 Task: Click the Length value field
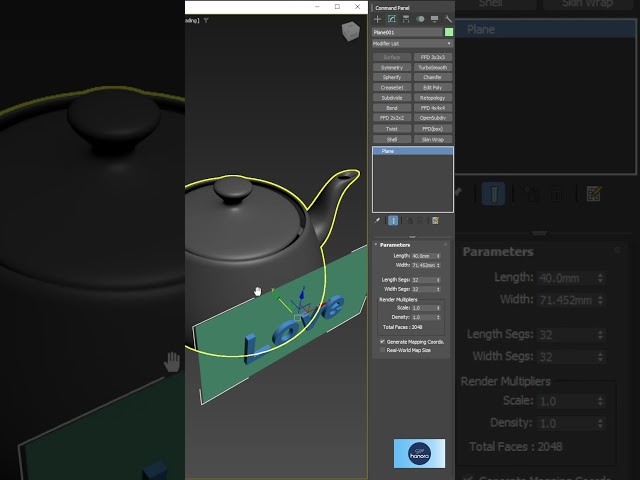coord(423,256)
